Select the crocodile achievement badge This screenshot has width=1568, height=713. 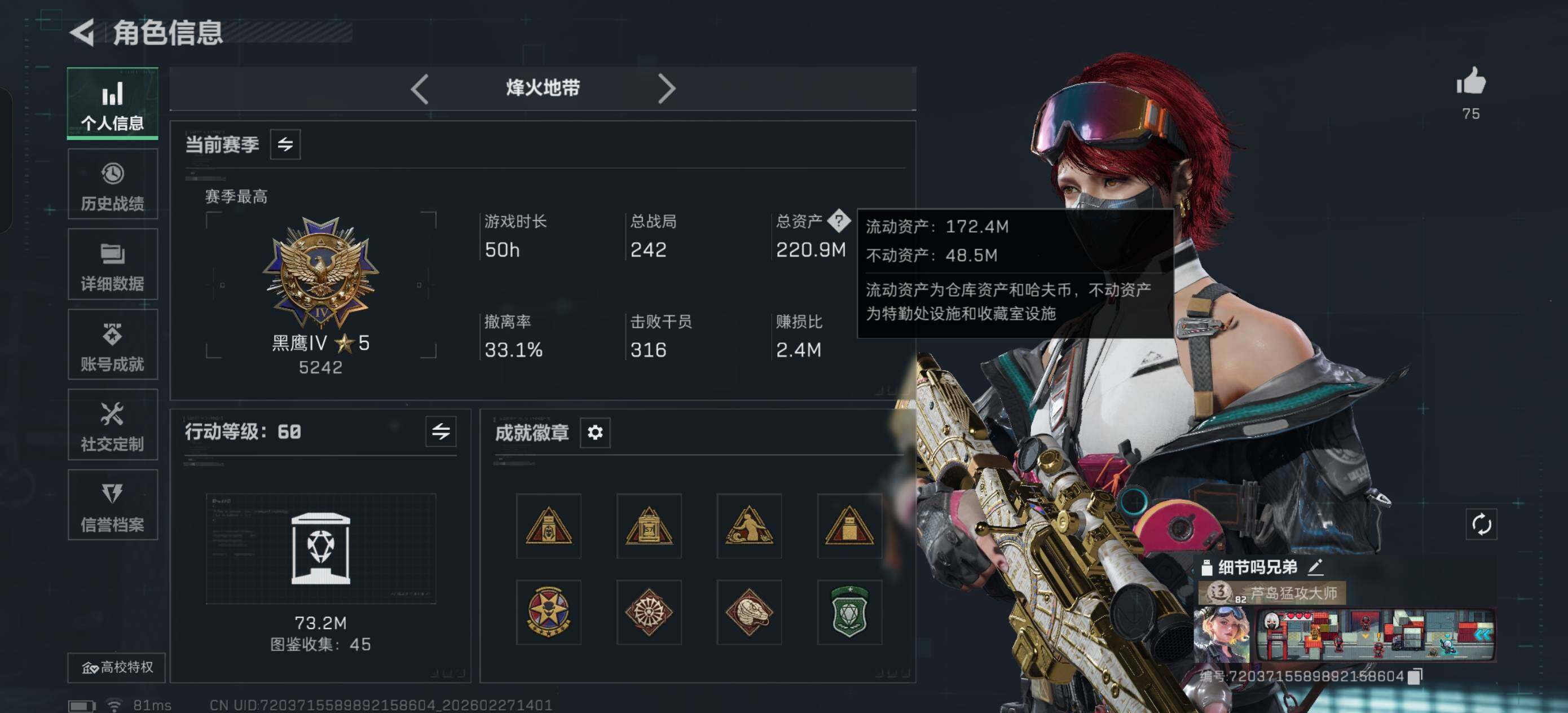coord(748,612)
